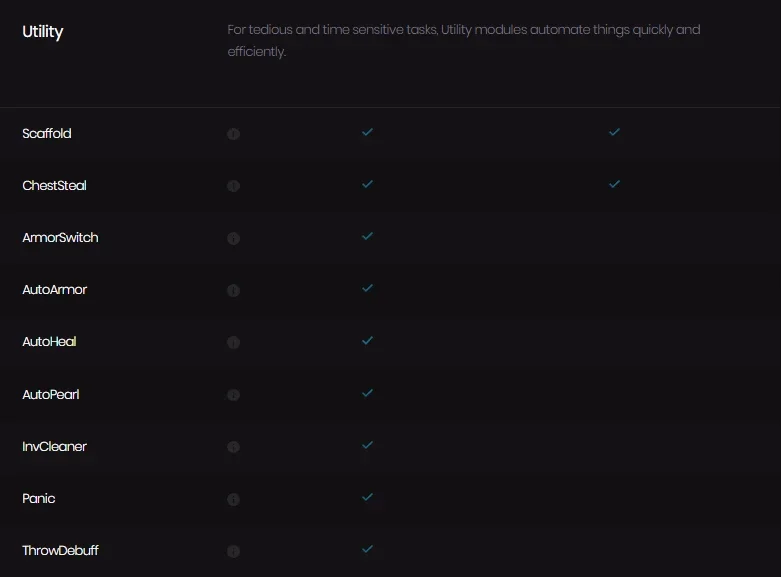
Task: Click the ArmorSwitch checkmark
Action: (x=367, y=236)
